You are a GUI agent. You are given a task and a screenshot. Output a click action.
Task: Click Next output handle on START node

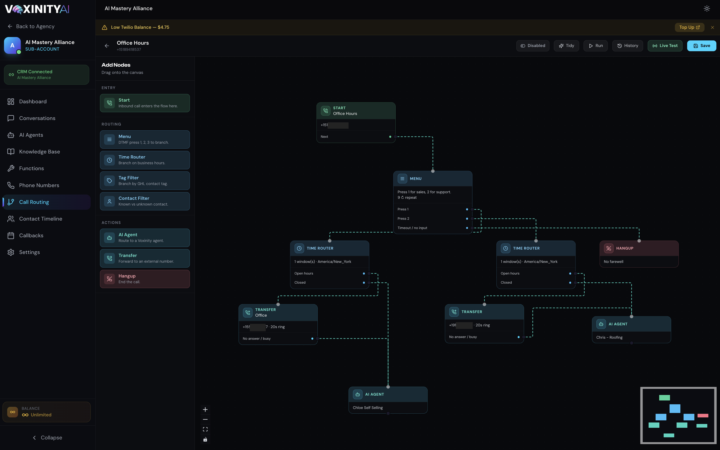[x=390, y=136]
